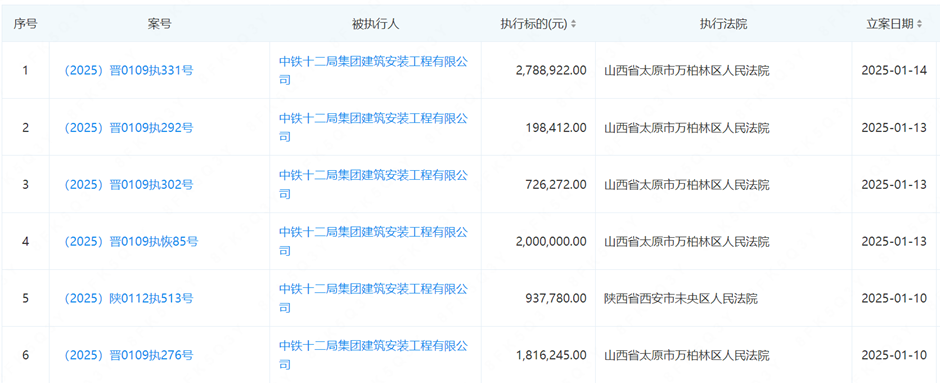Image resolution: width=940 pixels, height=383 pixels.
Task: Select court name in row 6
Action: click(687, 355)
